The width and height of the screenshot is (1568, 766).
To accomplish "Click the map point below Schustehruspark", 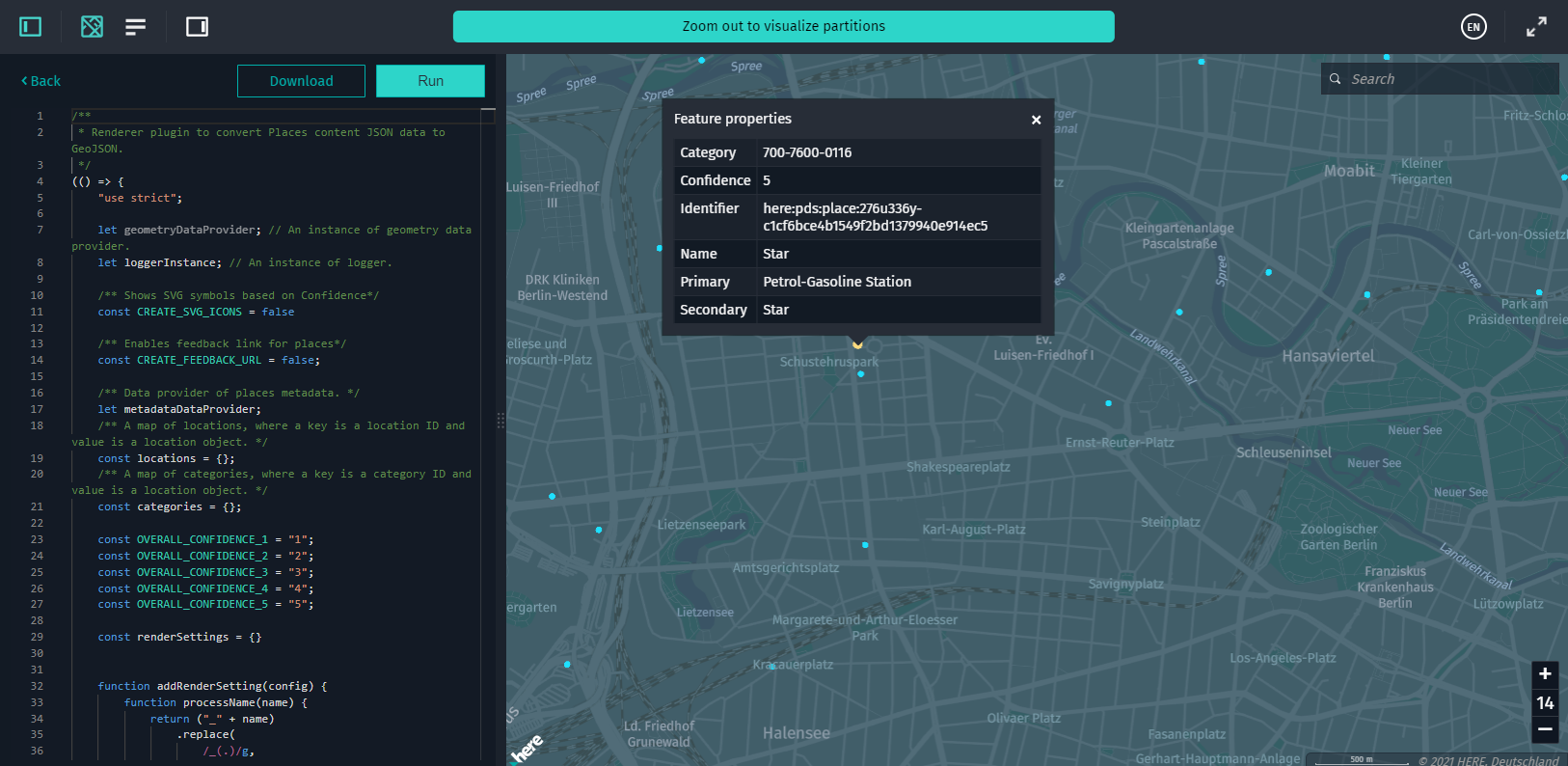I will point(861,374).
